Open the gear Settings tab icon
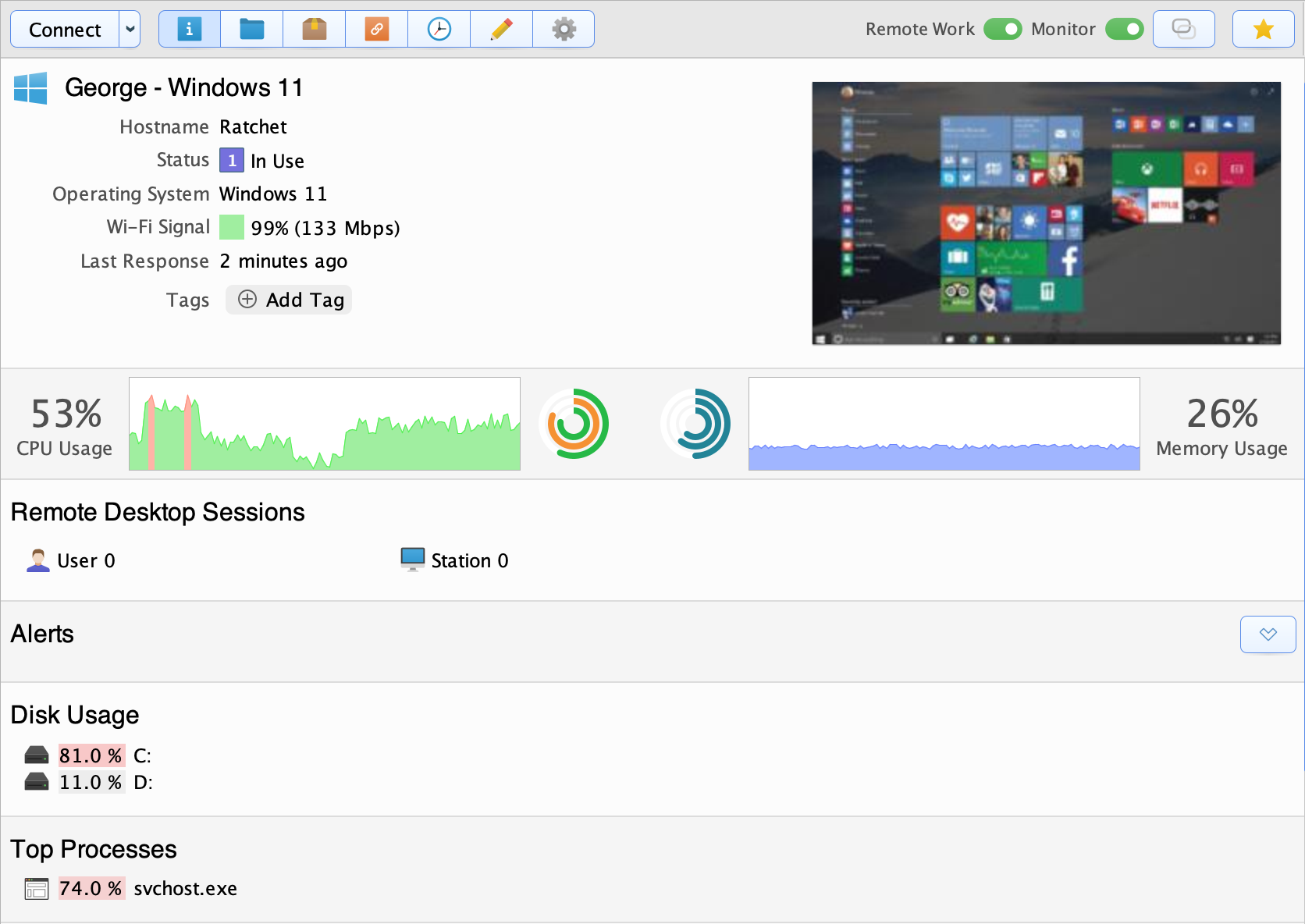This screenshot has width=1305, height=924. [x=564, y=30]
